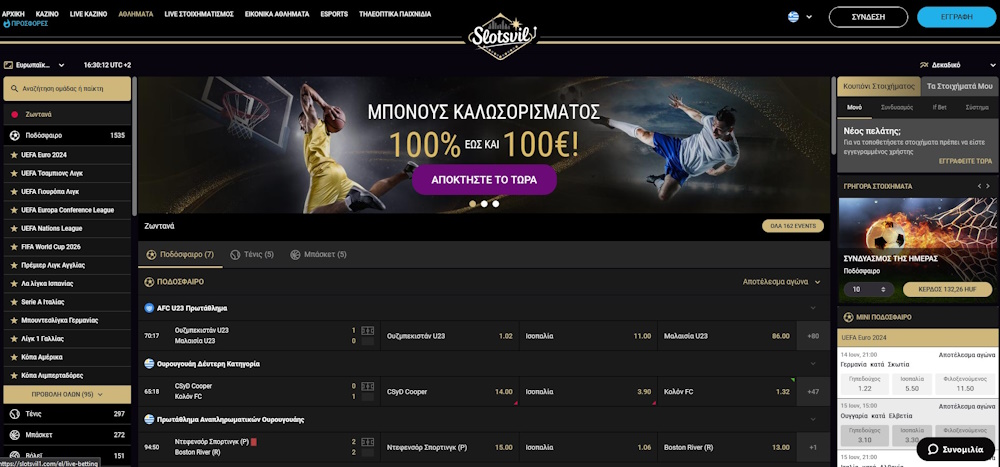The width and height of the screenshot is (1000, 467).
Task: Open the ESPORTS menu item
Action: (334, 13)
